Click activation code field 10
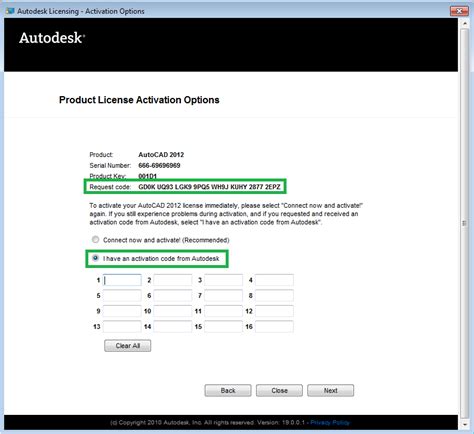Screen dimensions: 474x434 [x=173, y=311]
